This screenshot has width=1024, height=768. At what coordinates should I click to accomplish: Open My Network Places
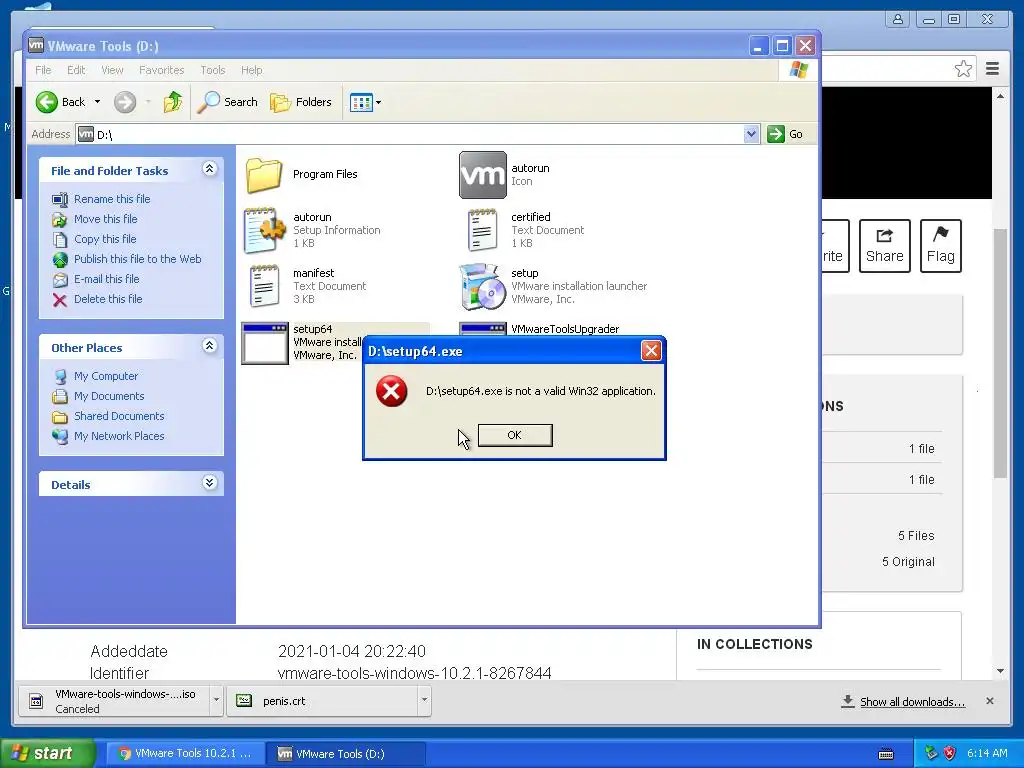coord(119,436)
